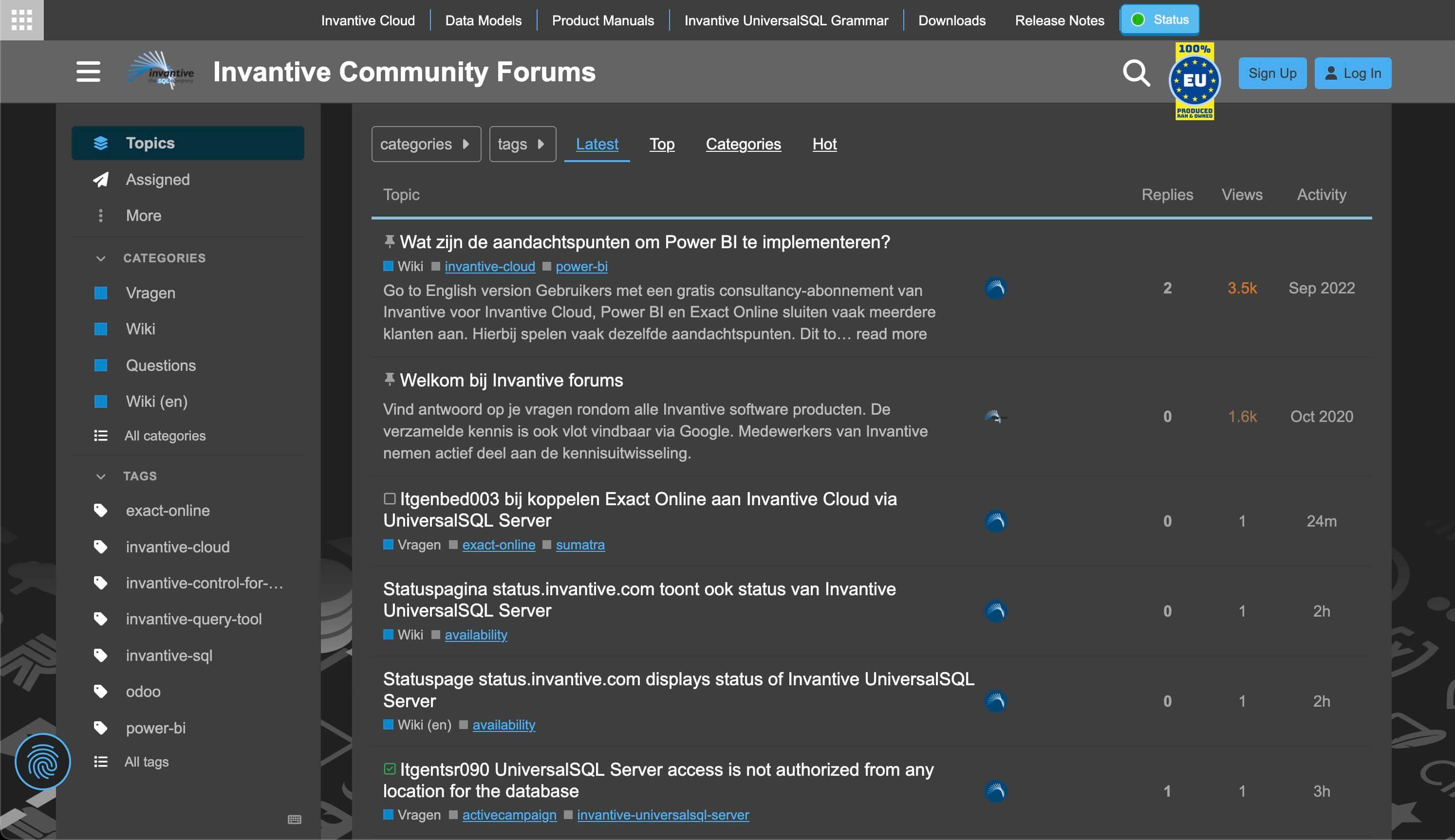Open the Assigned paper plane item
Image resolution: width=1455 pixels, height=840 pixels.
point(101,180)
